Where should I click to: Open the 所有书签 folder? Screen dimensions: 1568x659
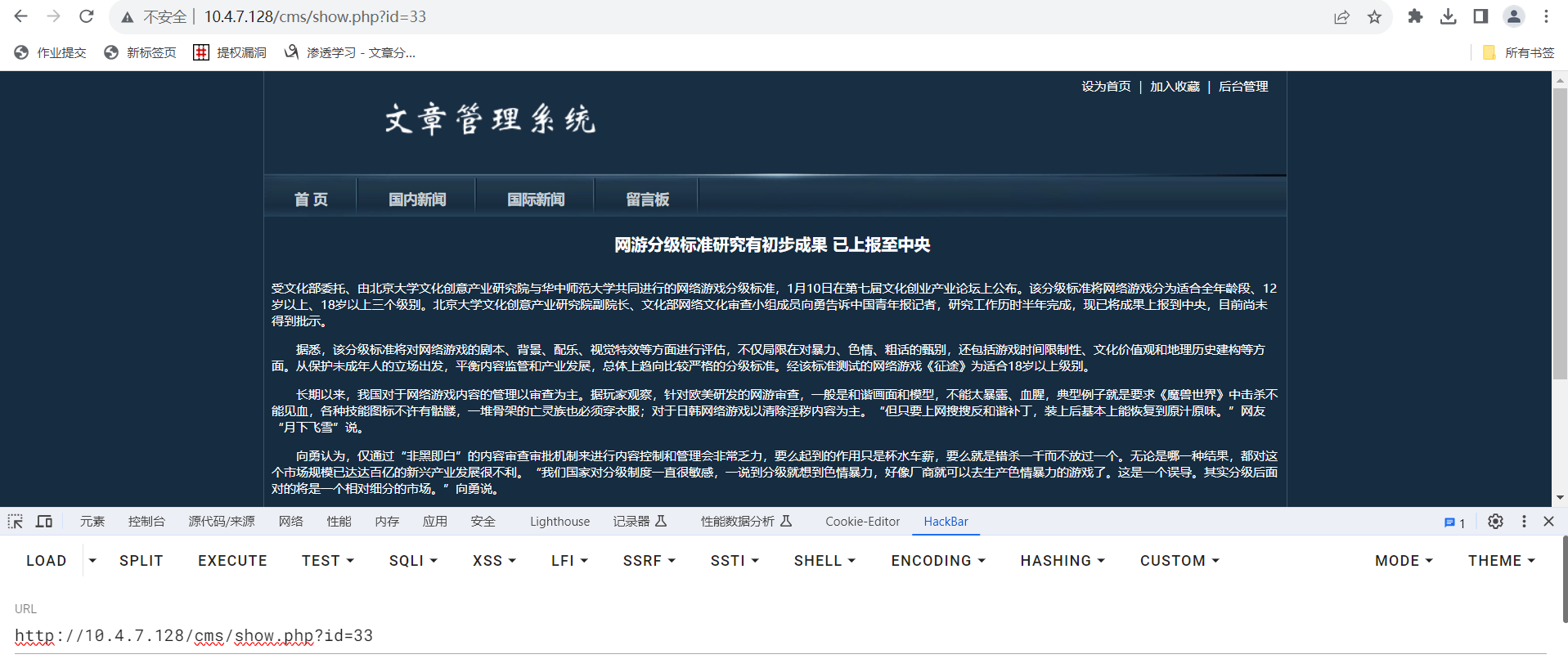(x=1518, y=52)
